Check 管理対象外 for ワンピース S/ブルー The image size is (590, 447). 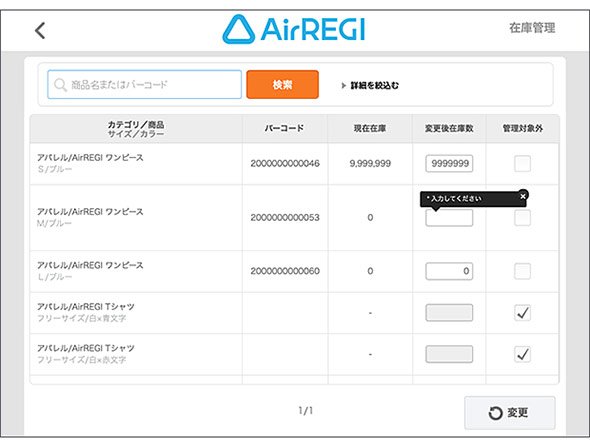pyautogui.click(x=522, y=164)
